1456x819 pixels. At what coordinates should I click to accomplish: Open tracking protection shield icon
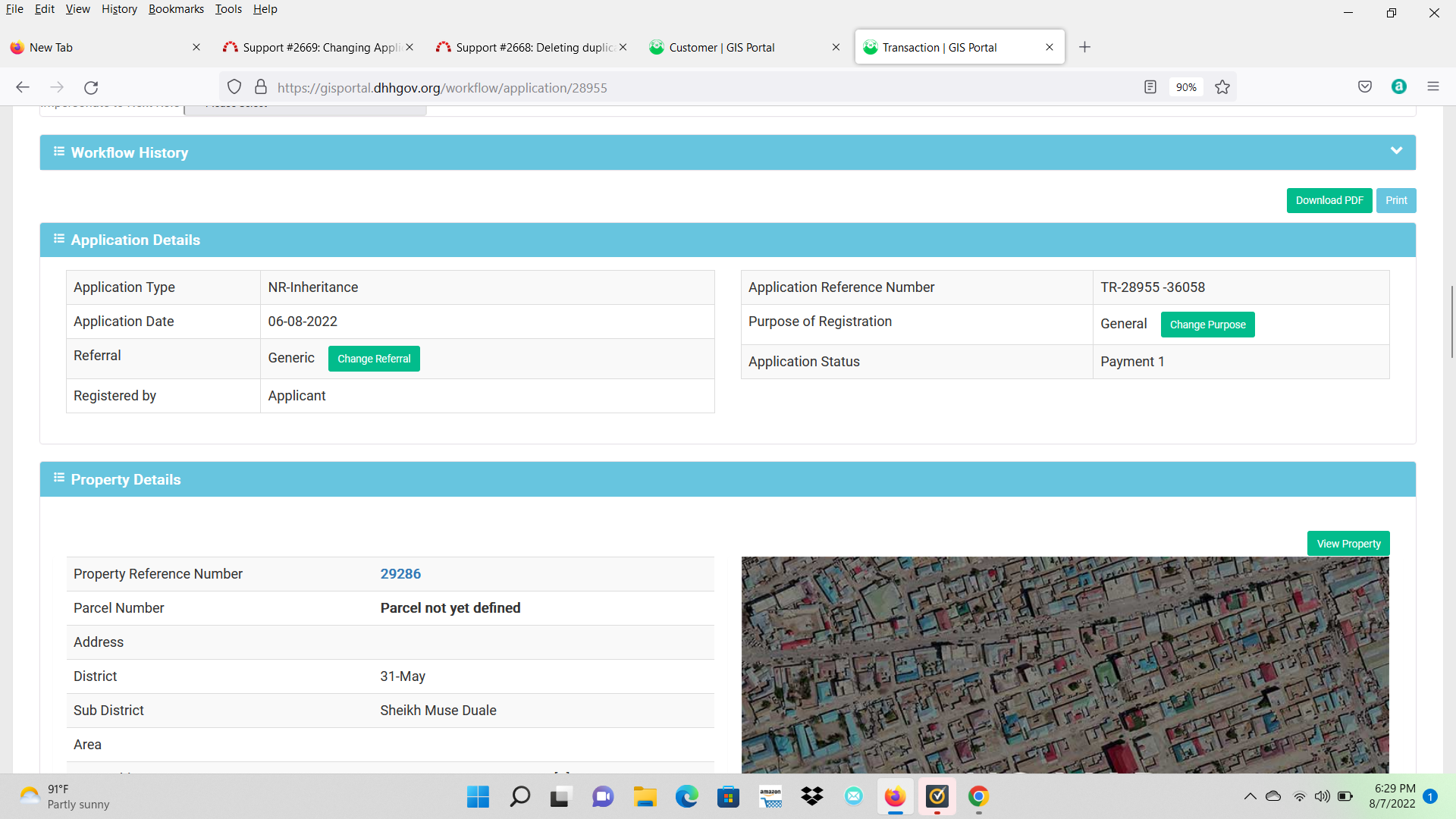(234, 87)
